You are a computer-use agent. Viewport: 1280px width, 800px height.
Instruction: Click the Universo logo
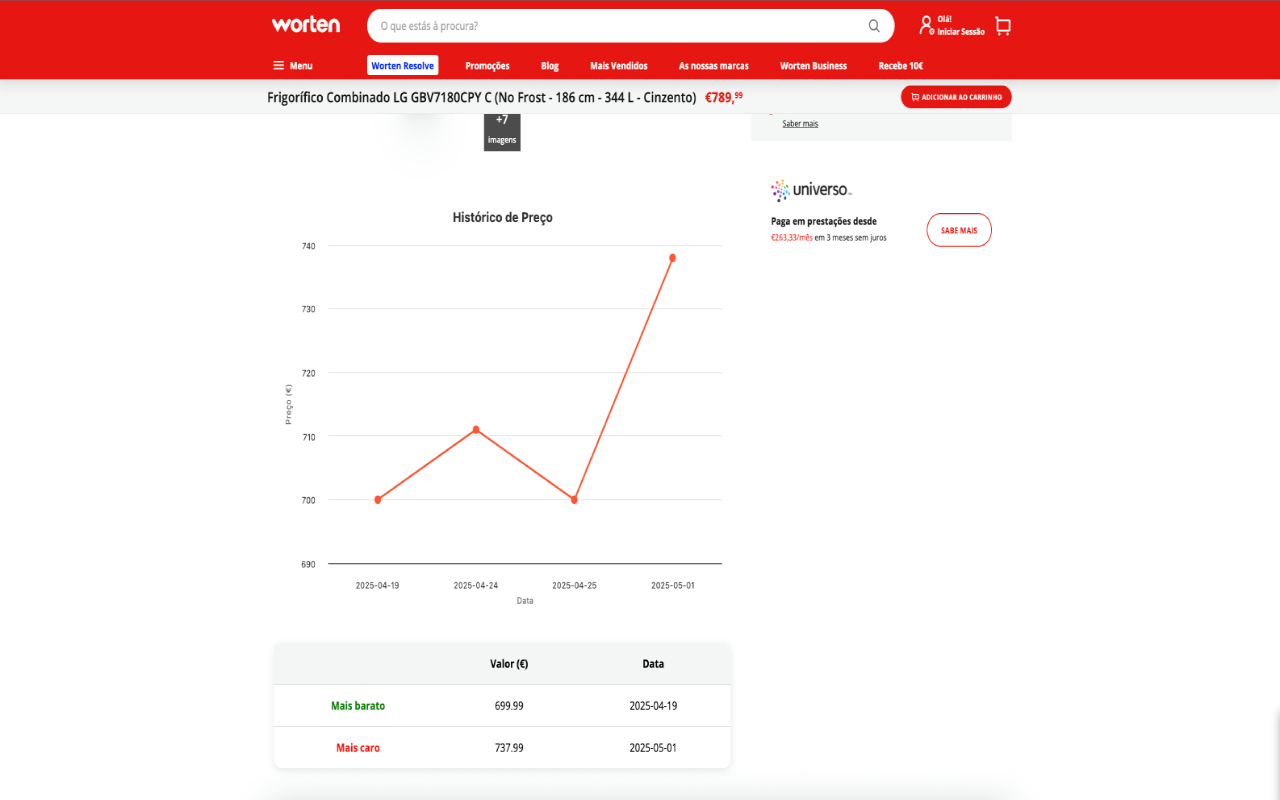[811, 189]
